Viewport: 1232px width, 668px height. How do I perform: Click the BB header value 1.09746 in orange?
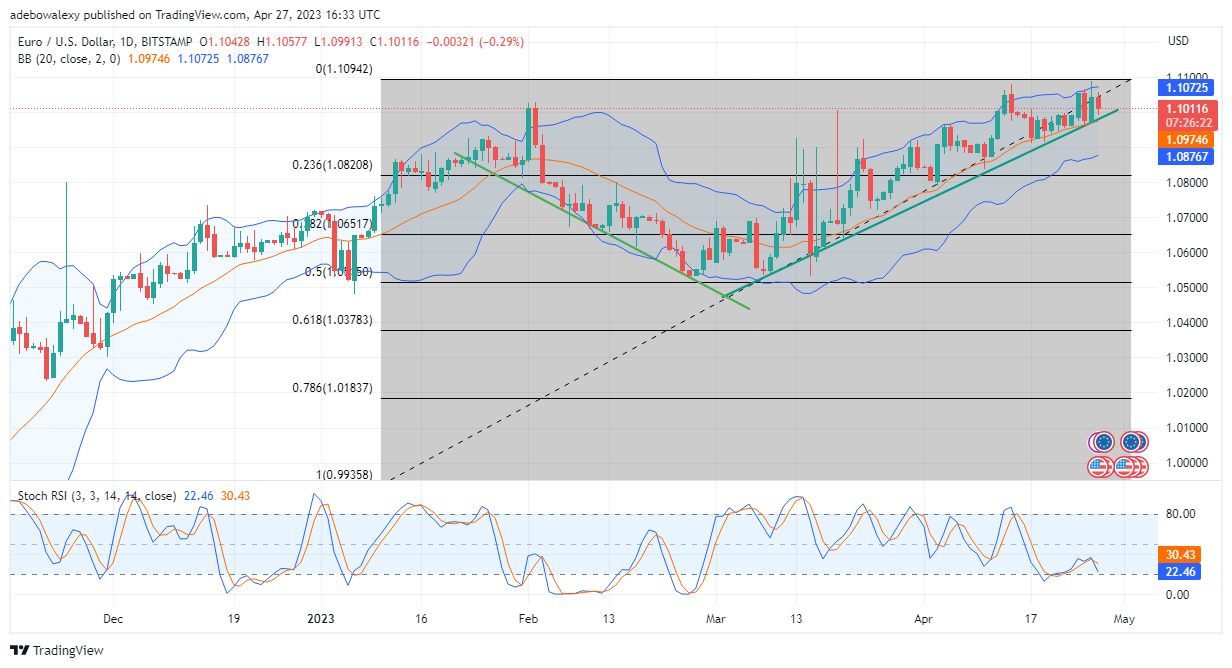click(x=151, y=59)
